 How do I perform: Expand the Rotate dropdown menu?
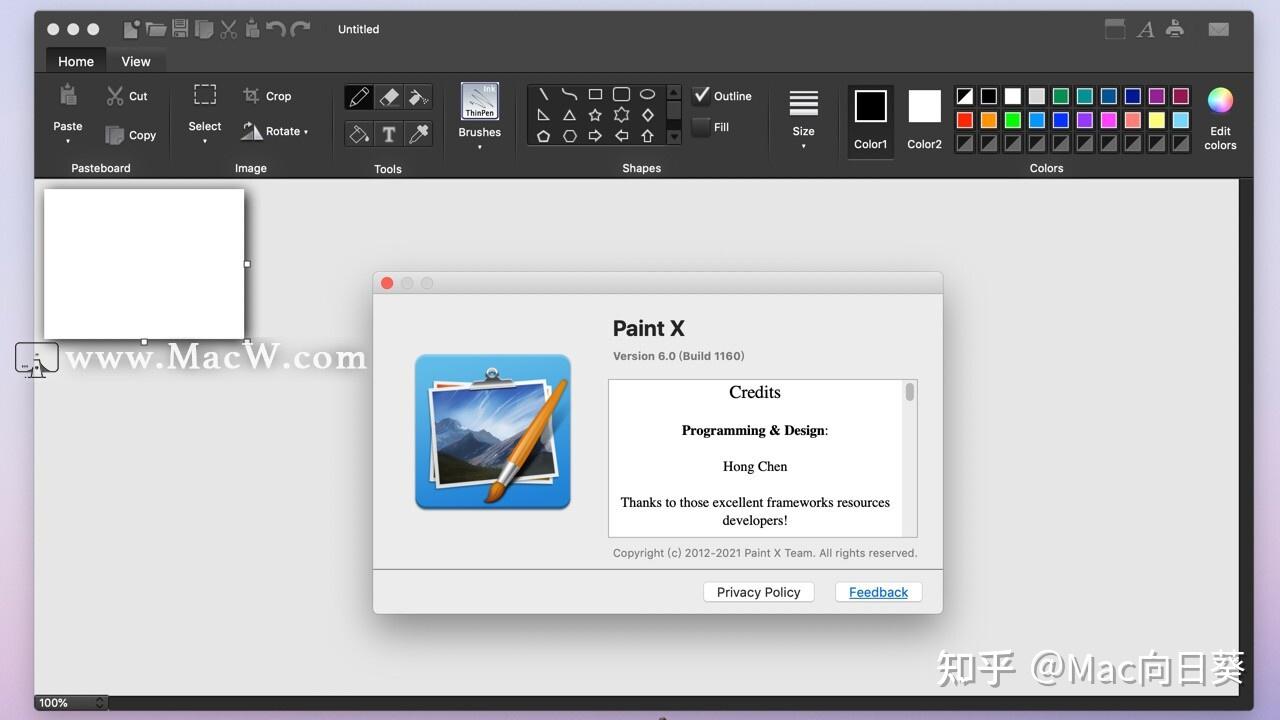click(306, 131)
